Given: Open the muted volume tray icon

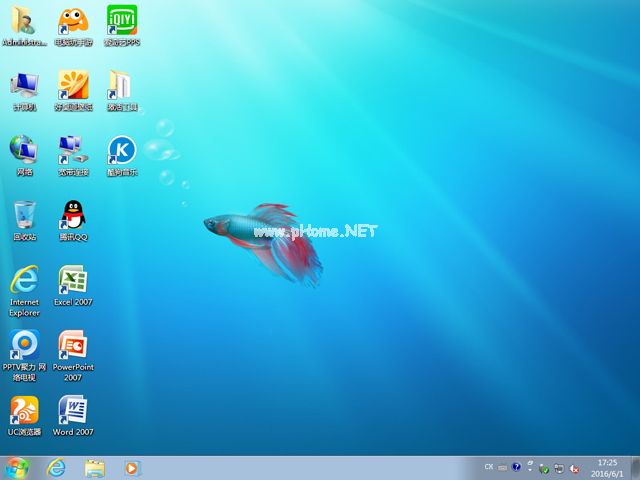Looking at the screenshot, I should point(574,469).
